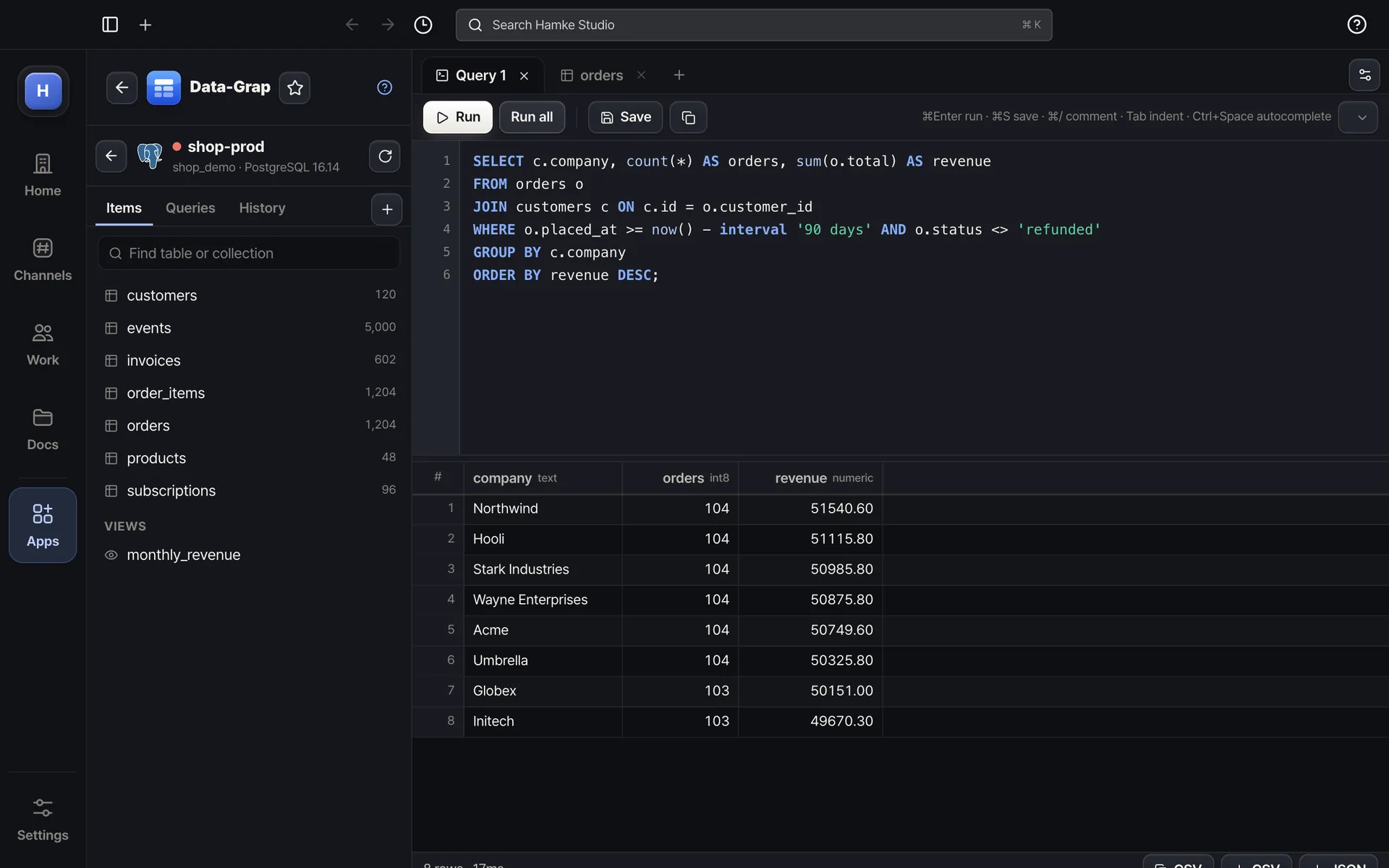This screenshot has width=1389, height=868.
Task: Open Home in the left sidebar
Action: pyautogui.click(x=43, y=175)
